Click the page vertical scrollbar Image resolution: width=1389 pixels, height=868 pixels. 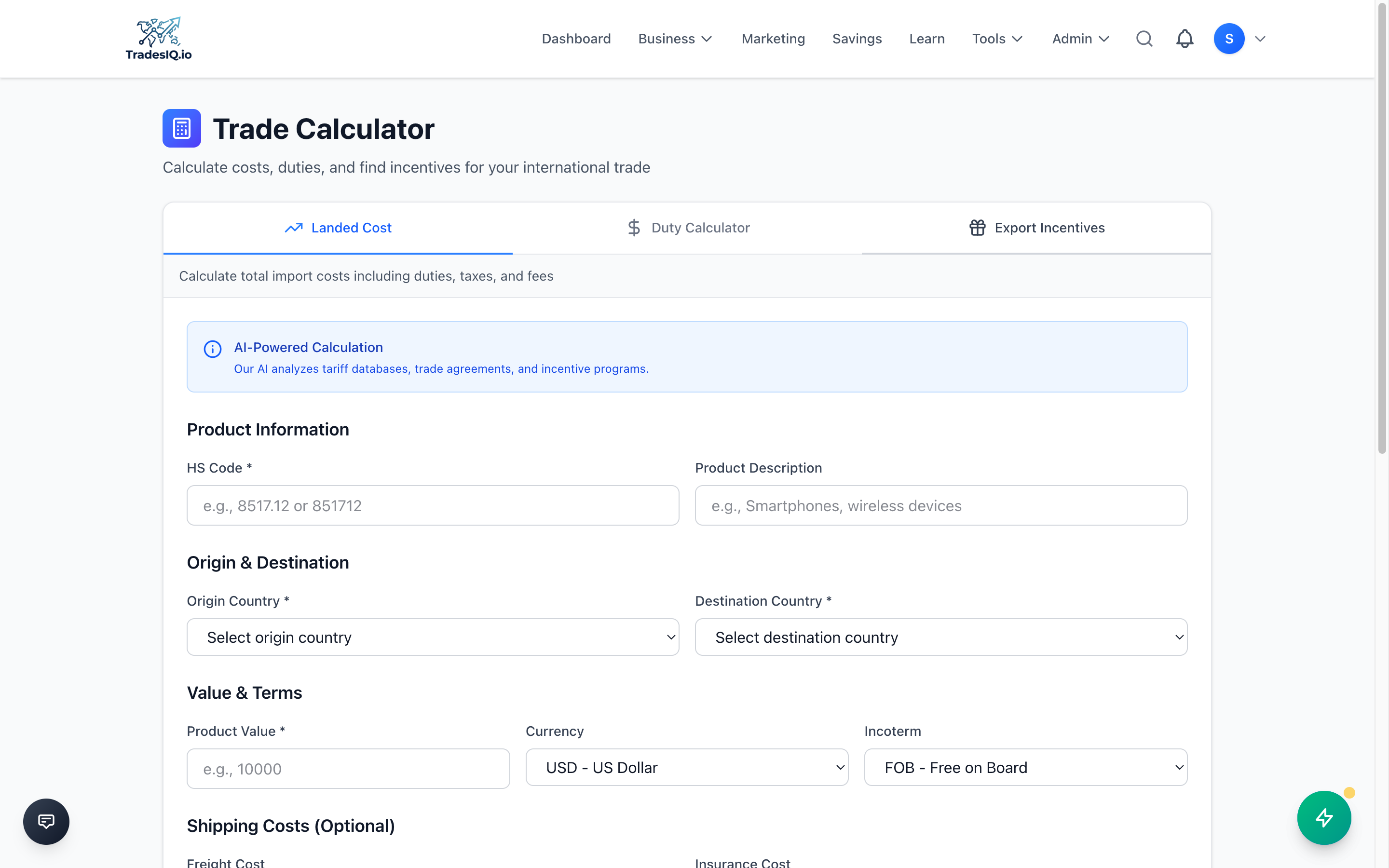pyautogui.click(x=1382, y=230)
